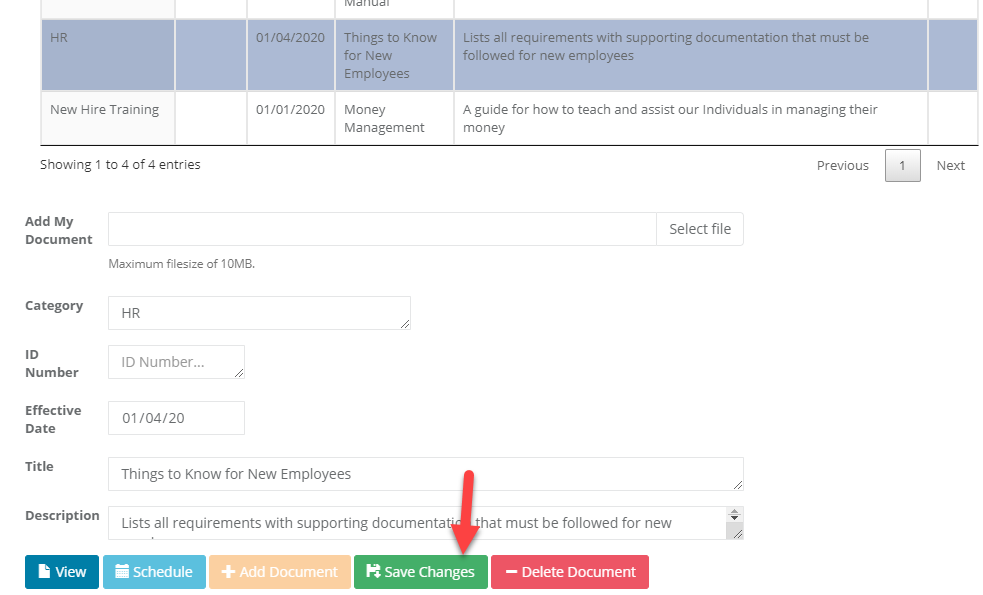Go to the Next page of entries
Screen dimensions: 983x595
pyautogui.click(x=950, y=166)
